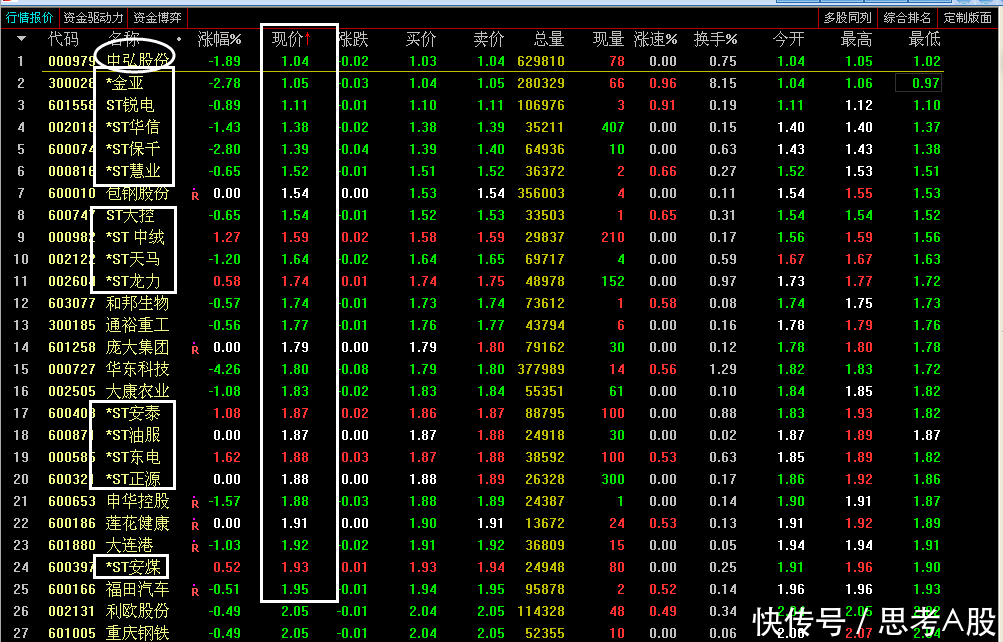Sort the list by 换手% header
This screenshot has width=1003, height=642.
(x=715, y=39)
